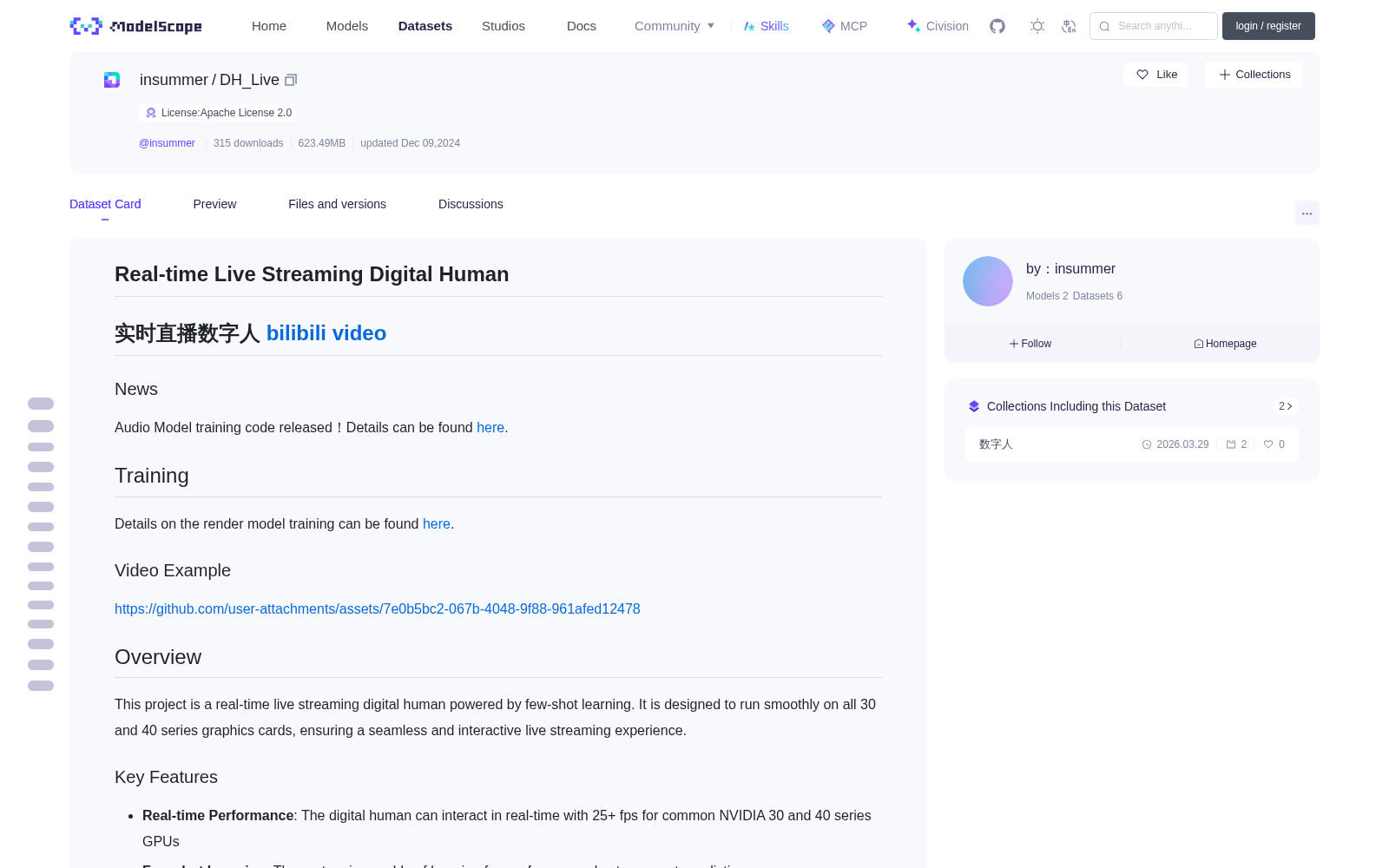This screenshot has height=868, width=1389.
Task: Open the three-dots more options button
Action: click(x=1307, y=213)
